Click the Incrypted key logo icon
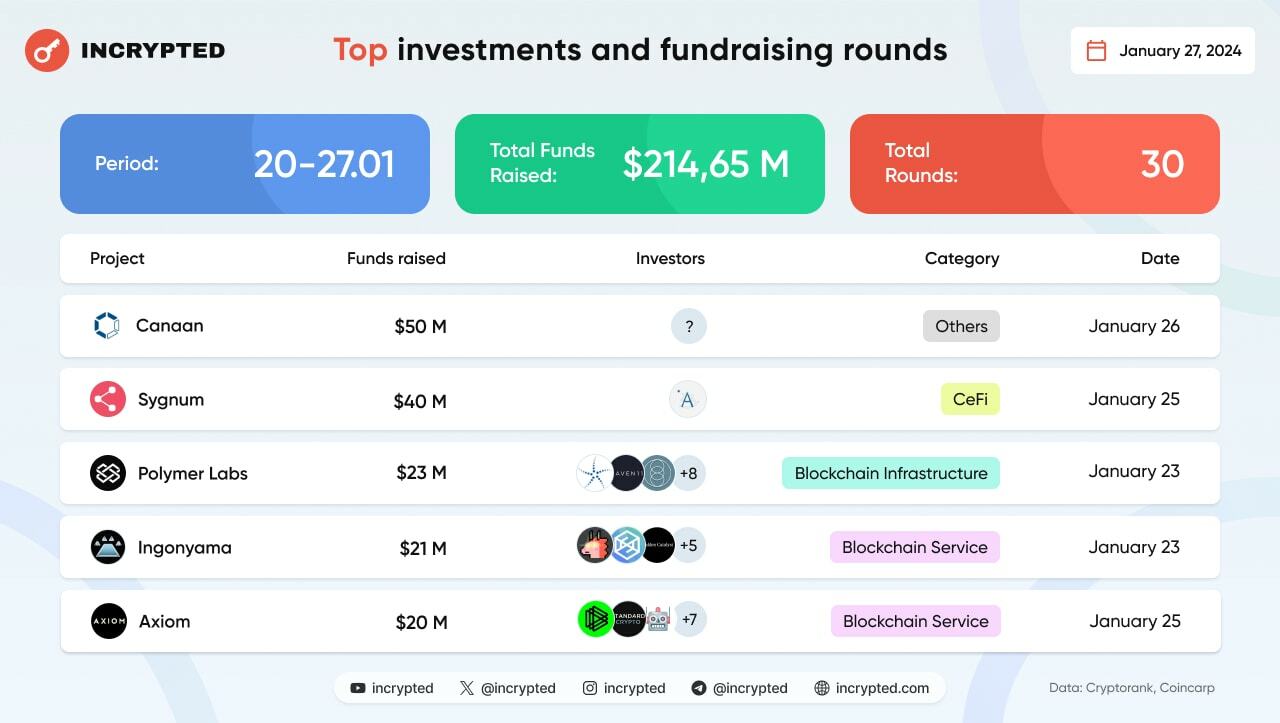 [46, 50]
